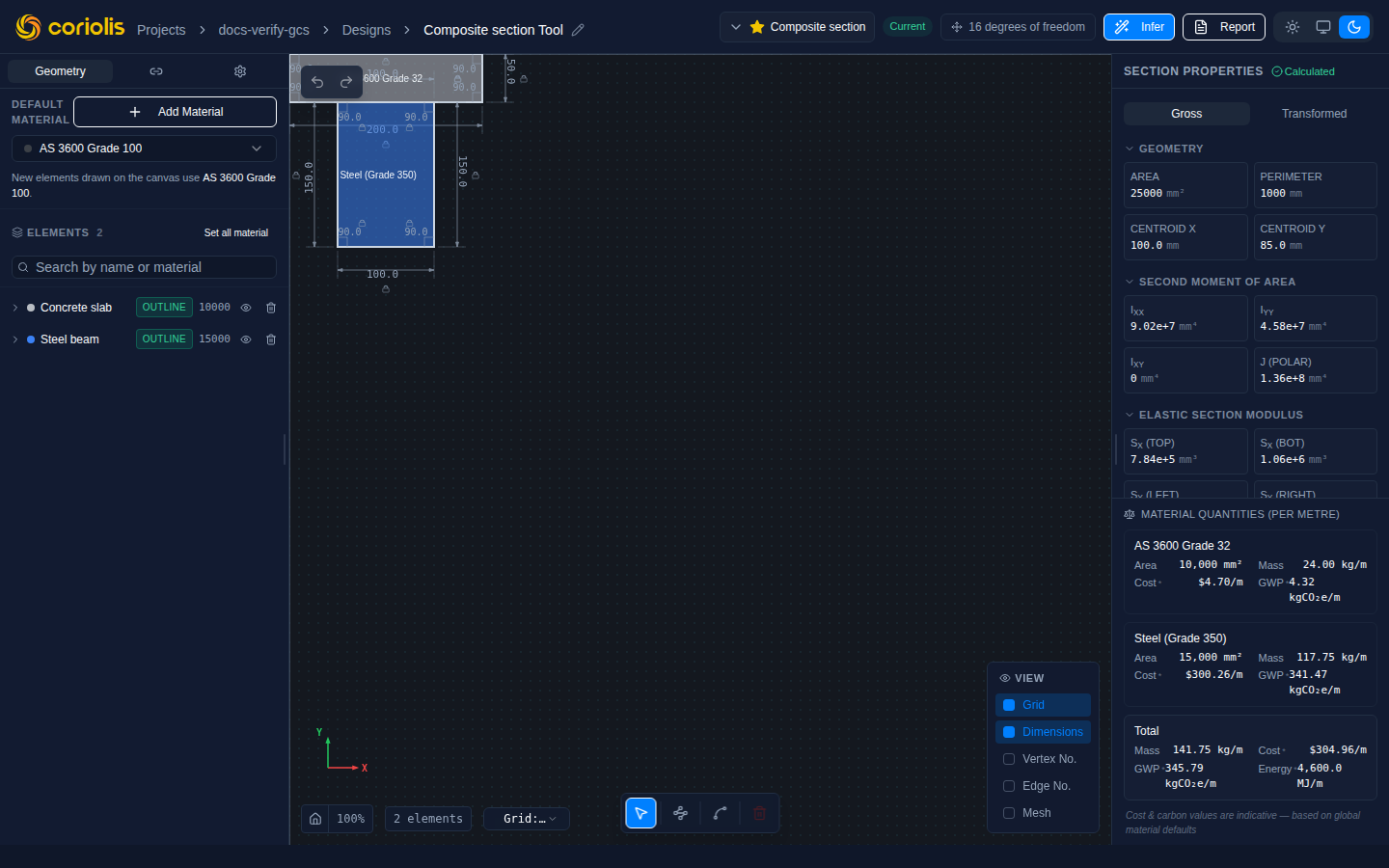Click the pencil icon to rename the design
Image resolution: width=1389 pixels, height=868 pixels.
pos(578,30)
